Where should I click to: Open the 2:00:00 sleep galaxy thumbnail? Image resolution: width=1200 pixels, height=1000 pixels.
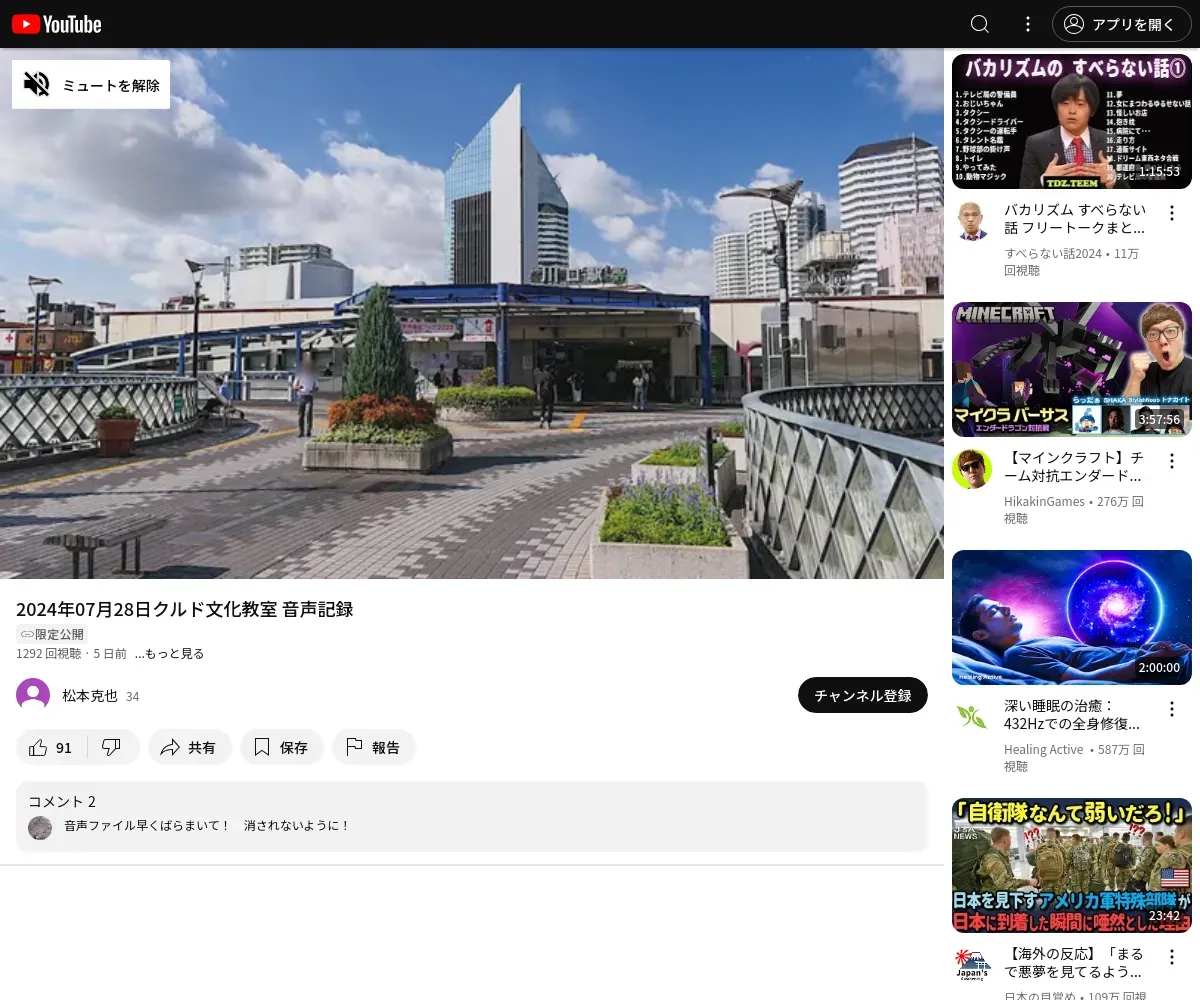pyautogui.click(x=1072, y=617)
